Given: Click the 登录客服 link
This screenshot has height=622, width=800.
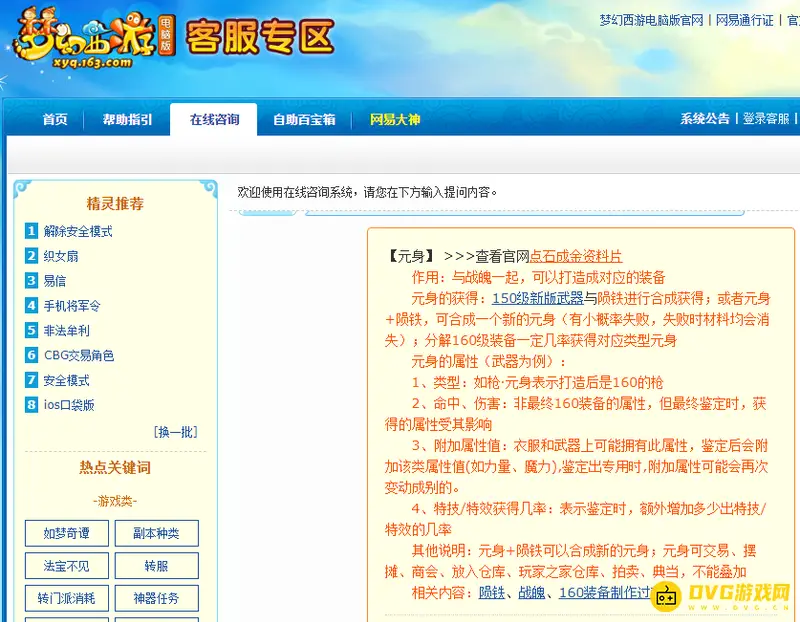Looking at the screenshot, I should (766, 119).
